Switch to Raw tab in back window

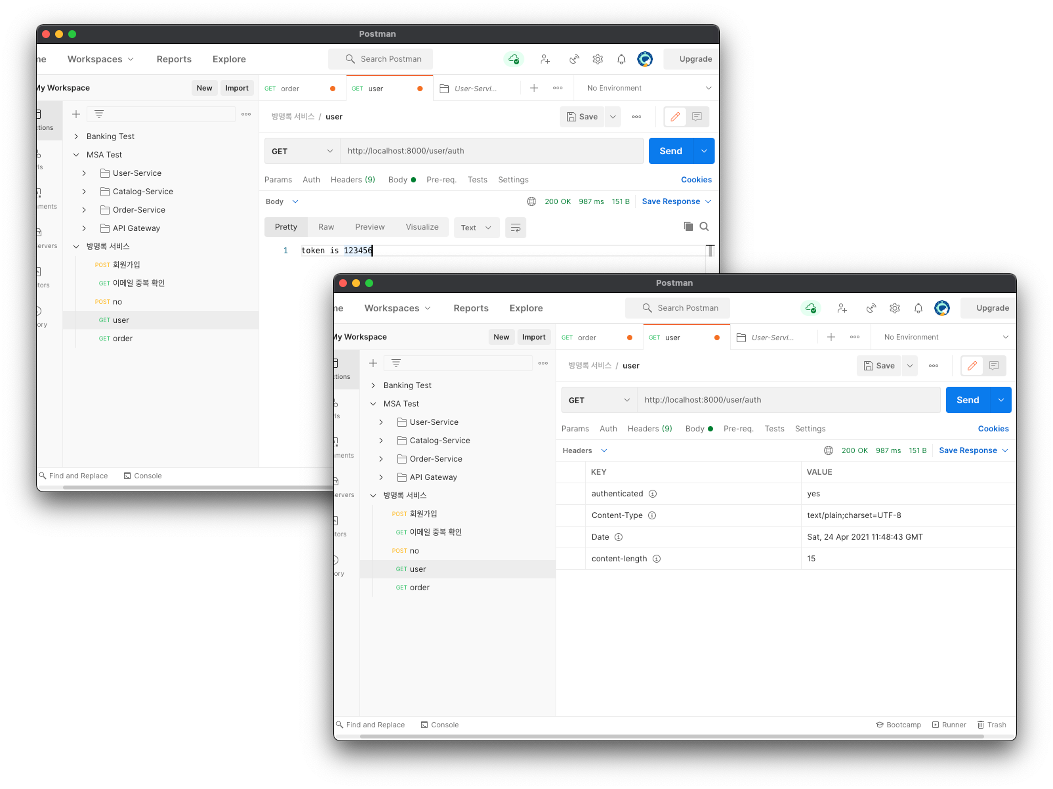(x=326, y=228)
